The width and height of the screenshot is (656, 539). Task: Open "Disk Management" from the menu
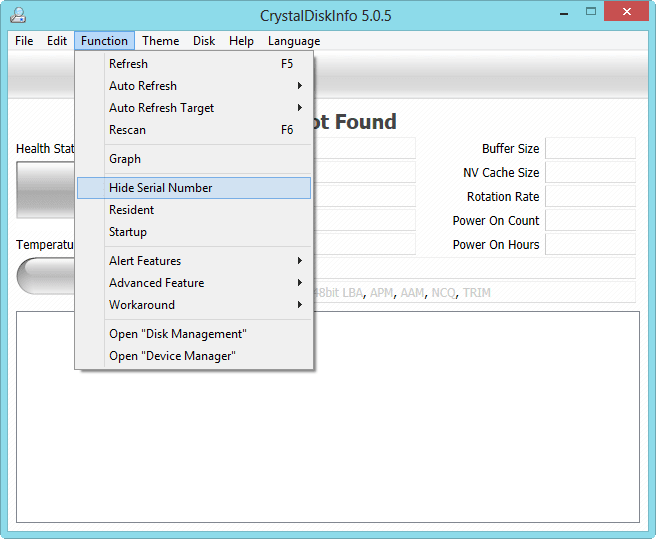[x=194, y=334]
